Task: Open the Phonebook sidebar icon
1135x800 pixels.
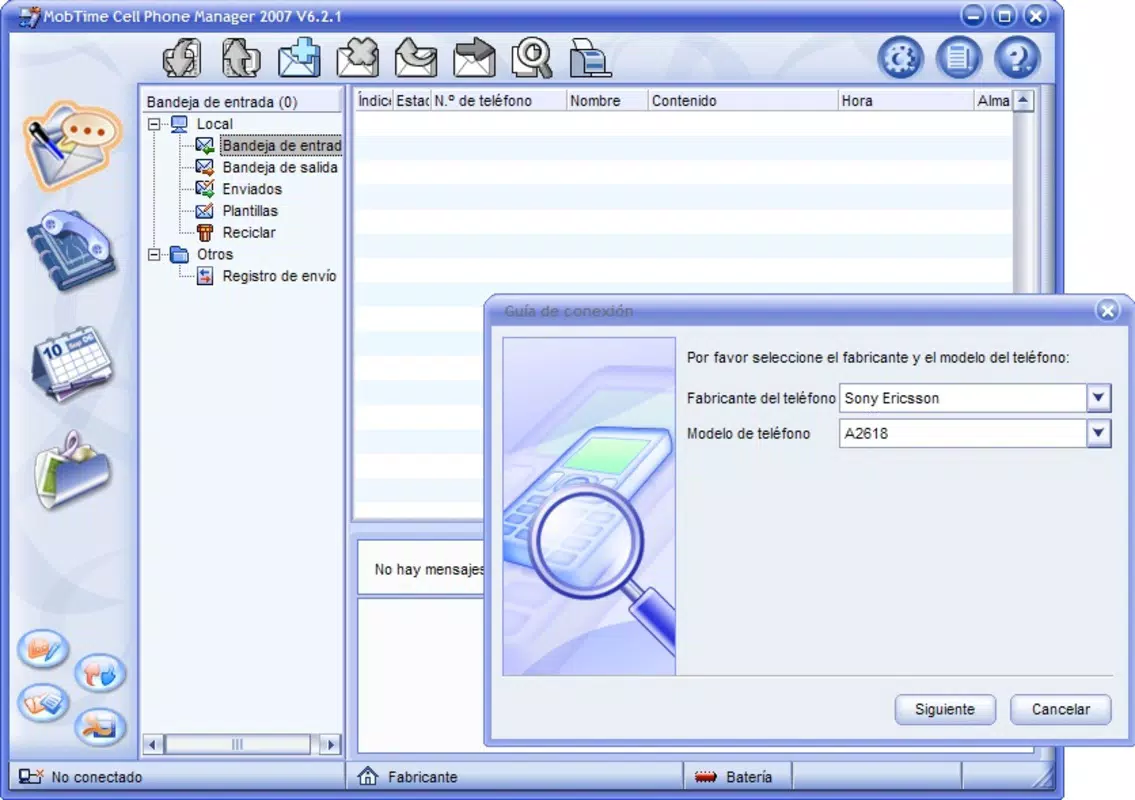Action: [71, 250]
